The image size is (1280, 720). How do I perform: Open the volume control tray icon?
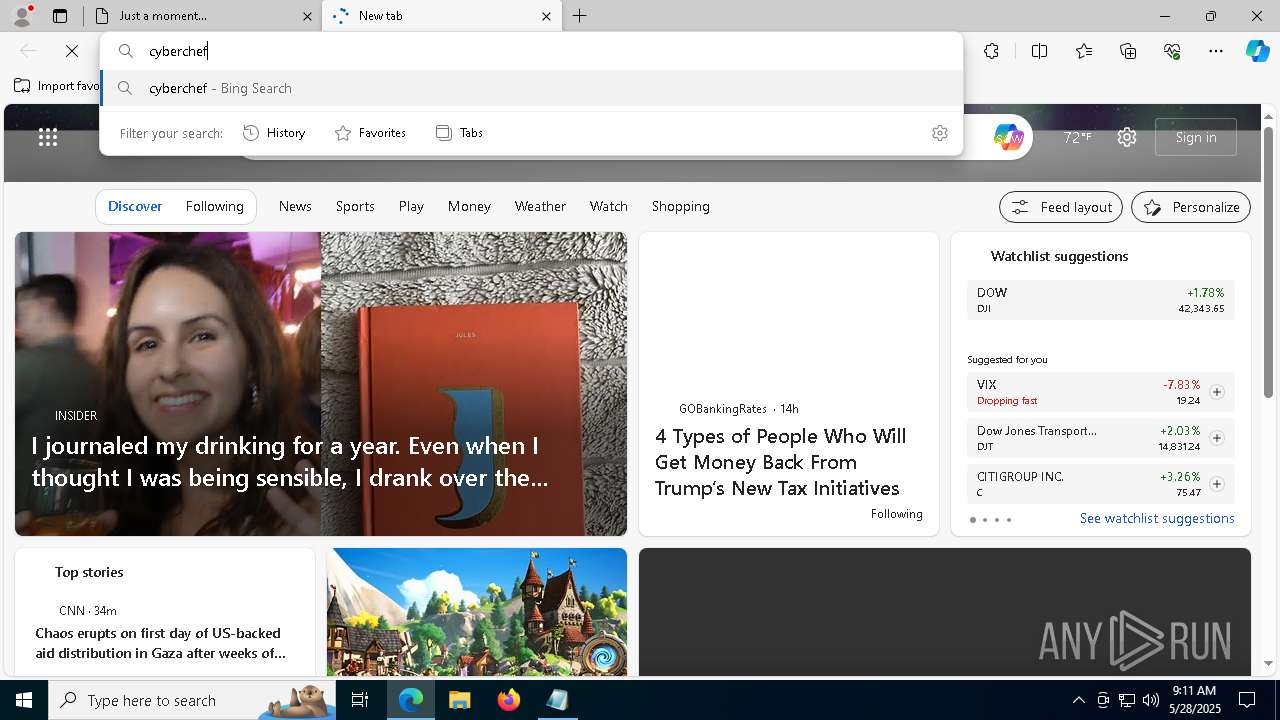pyautogui.click(x=1151, y=700)
